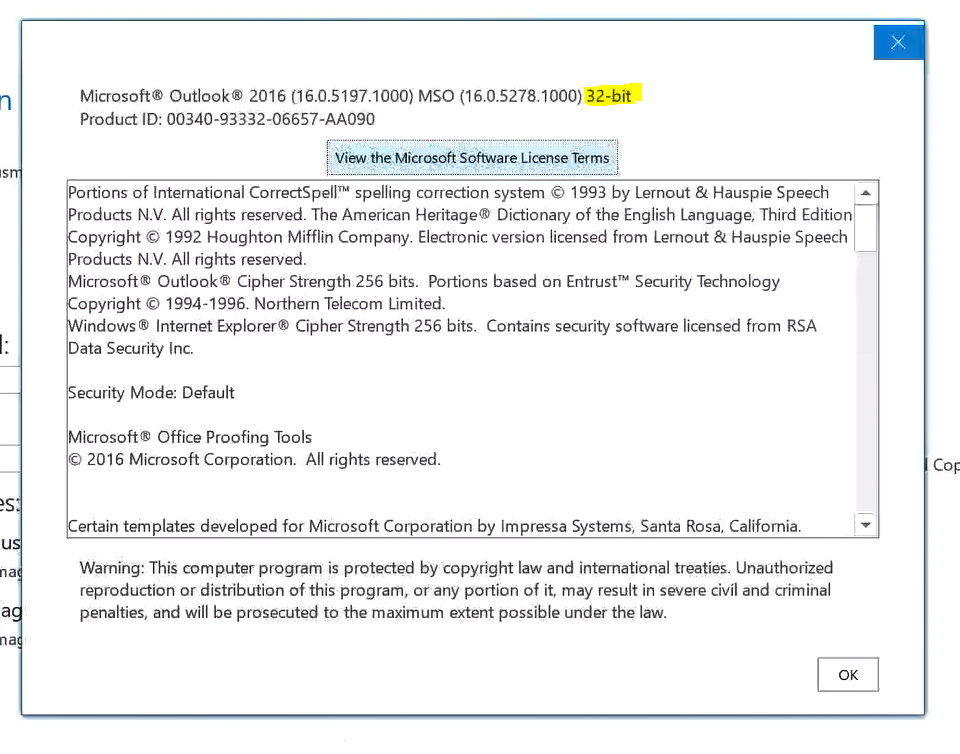The height and width of the screenshot is (754, 960).
Task: Click the scrollbar down arrow in license text
Action: (x=866, y=524)
